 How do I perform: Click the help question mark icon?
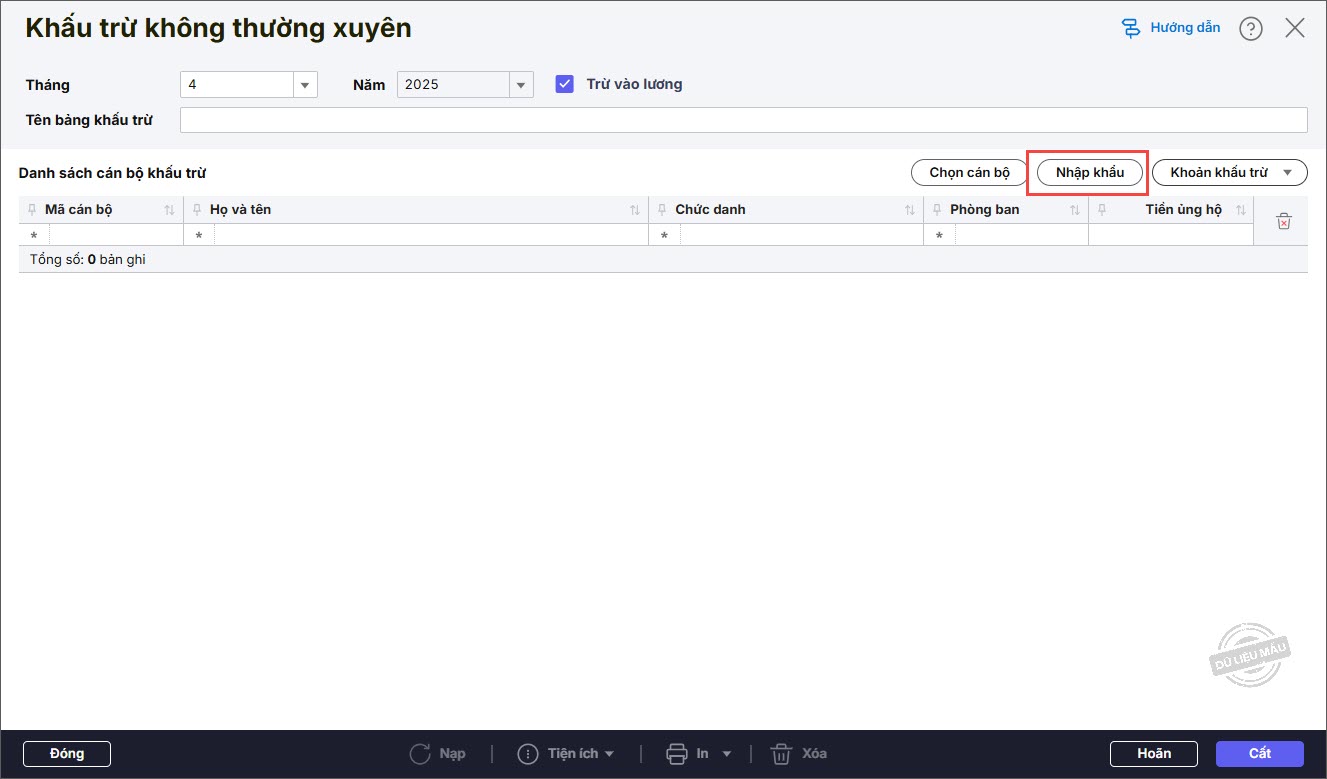point(1250,29)
